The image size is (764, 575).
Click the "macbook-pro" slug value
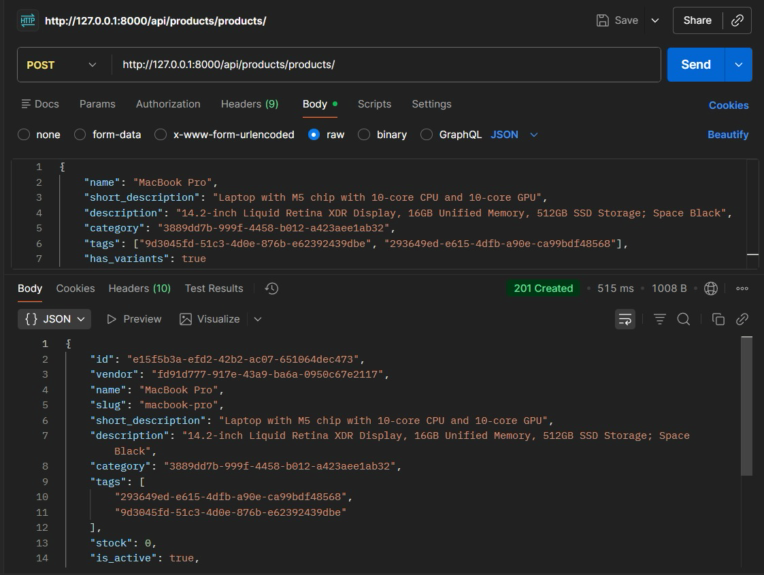(x=178, y=405)
